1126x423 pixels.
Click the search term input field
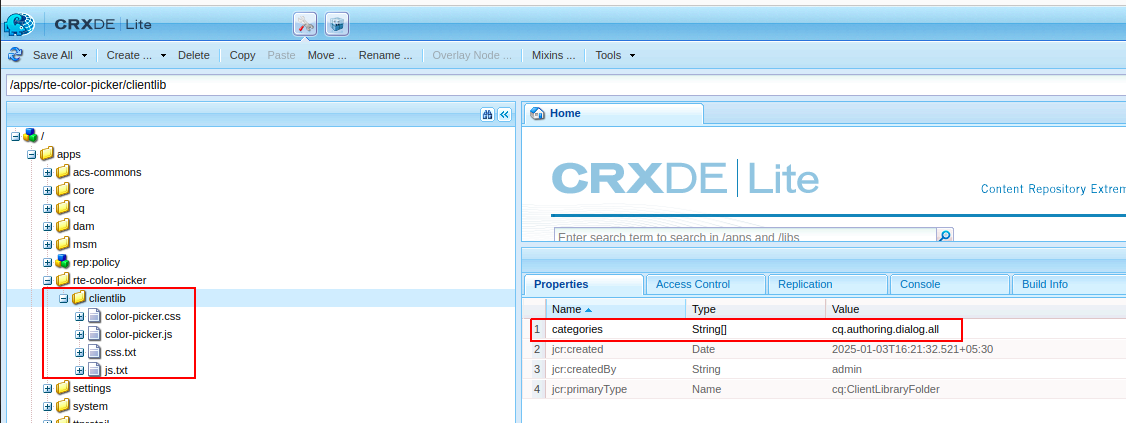coord(745,236)
